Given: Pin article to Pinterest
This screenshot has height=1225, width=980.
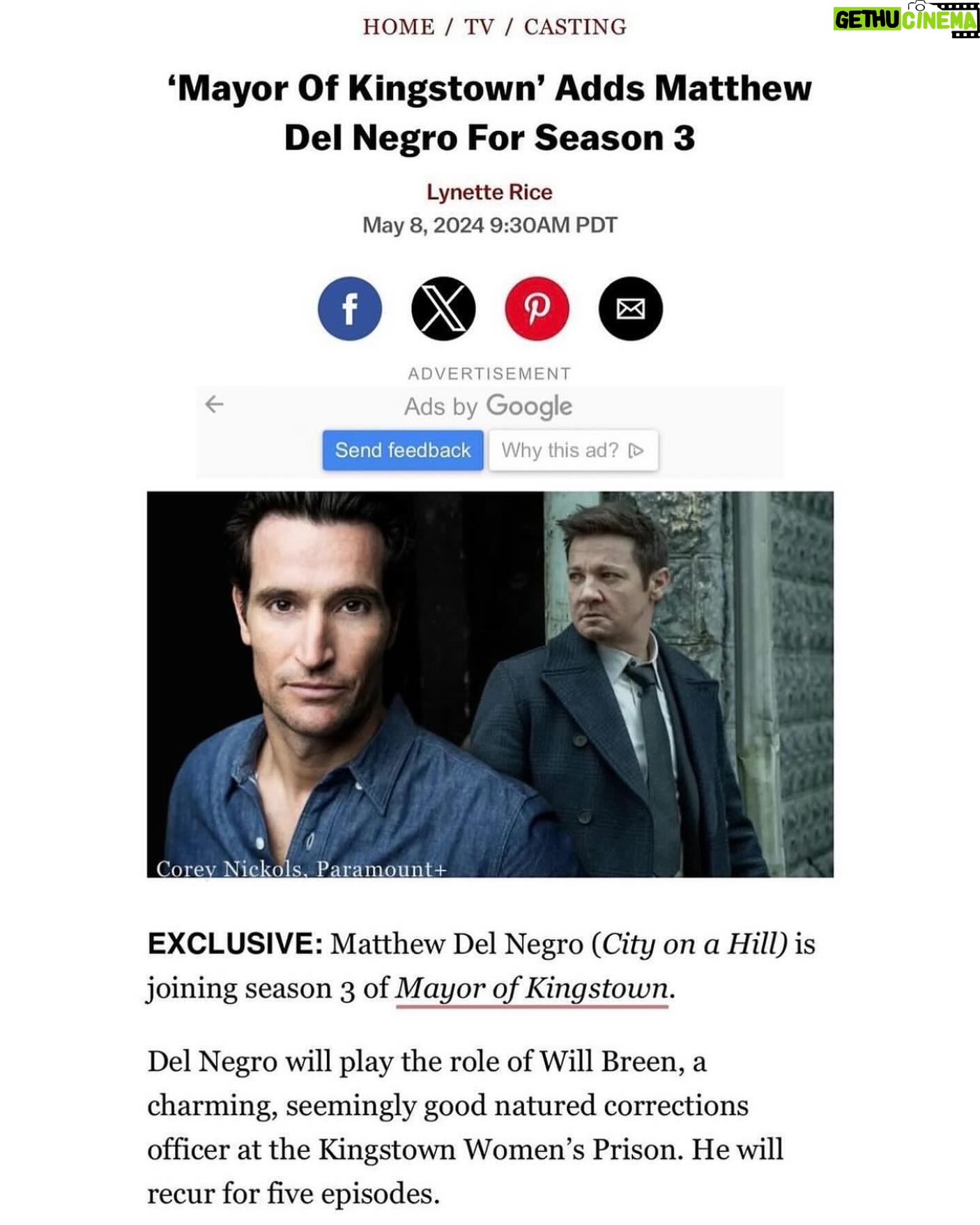Looking at the screenshot, I should click(537, 309).
